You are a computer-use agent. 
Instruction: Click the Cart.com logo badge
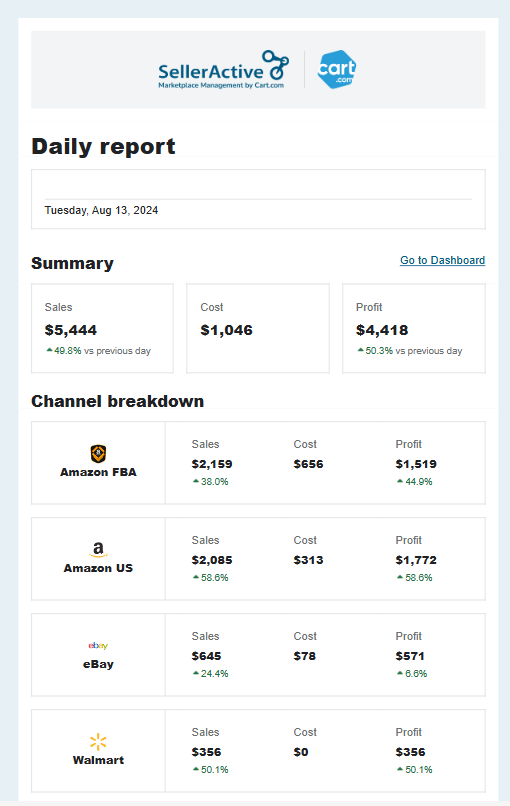point(337,69)
